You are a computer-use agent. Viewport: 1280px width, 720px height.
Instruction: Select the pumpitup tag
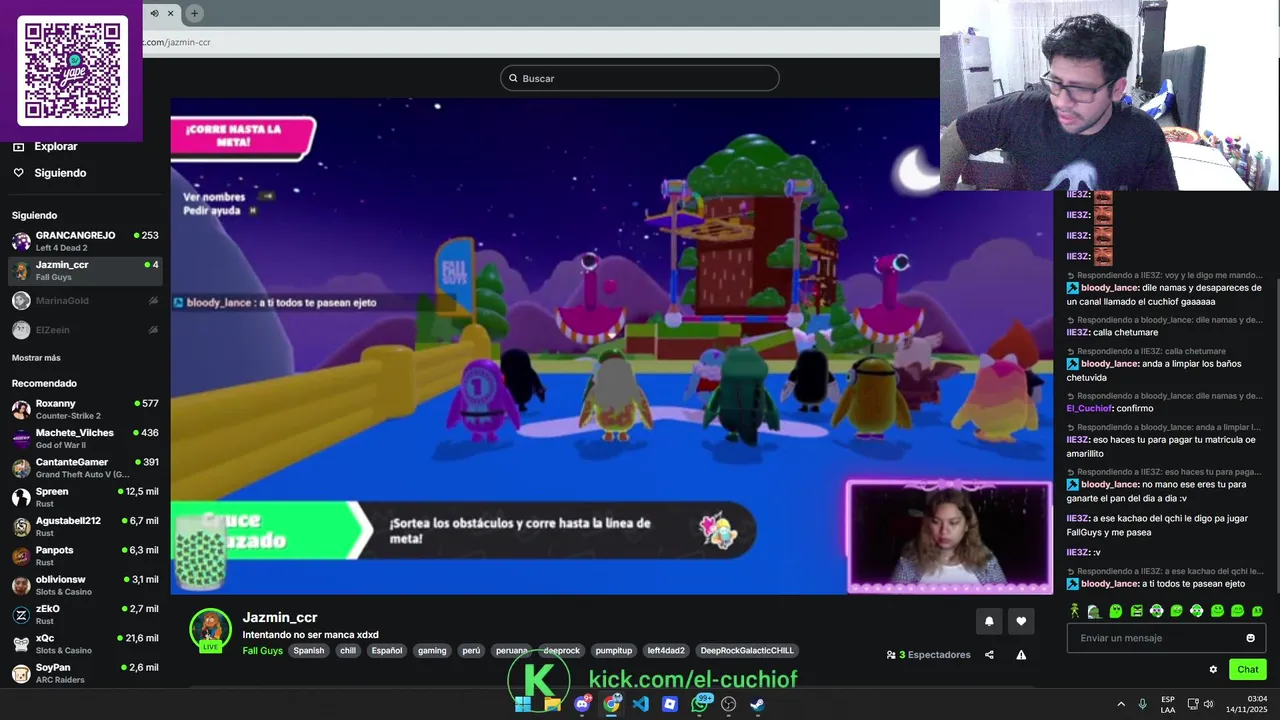pos(614,650)
